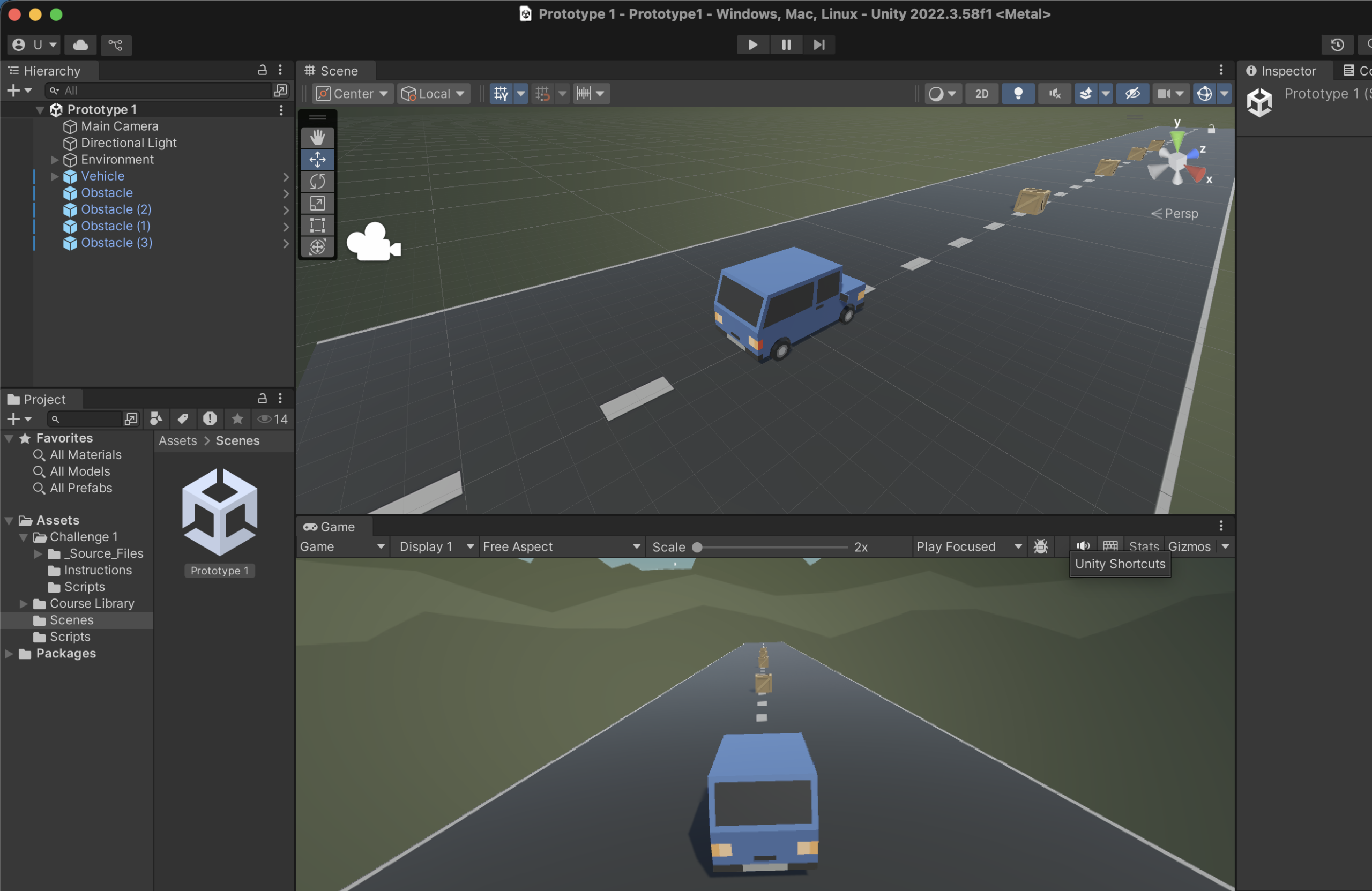
Task: Select the Rotate tool
Action: [317, 181]
